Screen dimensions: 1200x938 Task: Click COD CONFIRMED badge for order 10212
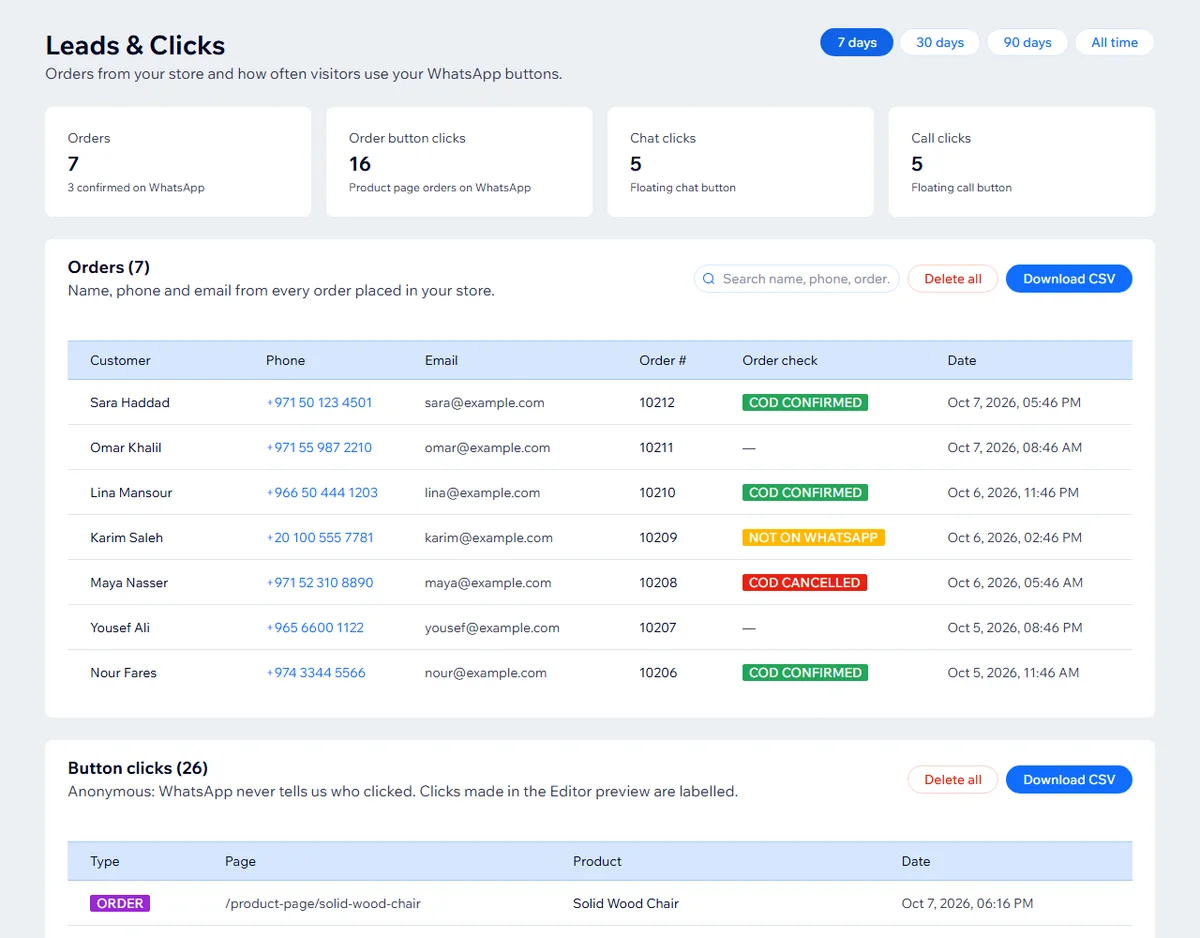tap(805, 403)
